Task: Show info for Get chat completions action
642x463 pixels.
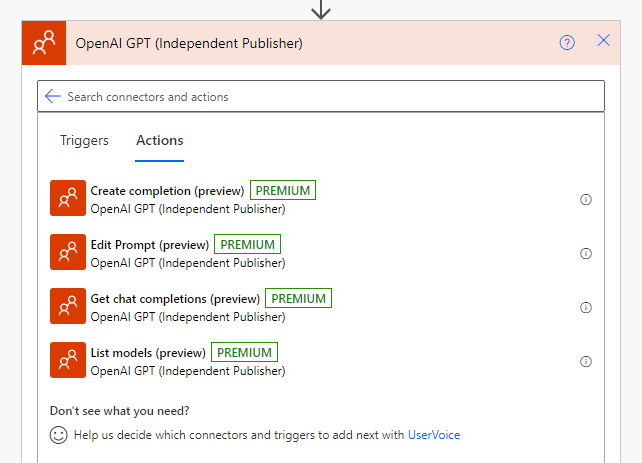Action: (x=586, y=307)
